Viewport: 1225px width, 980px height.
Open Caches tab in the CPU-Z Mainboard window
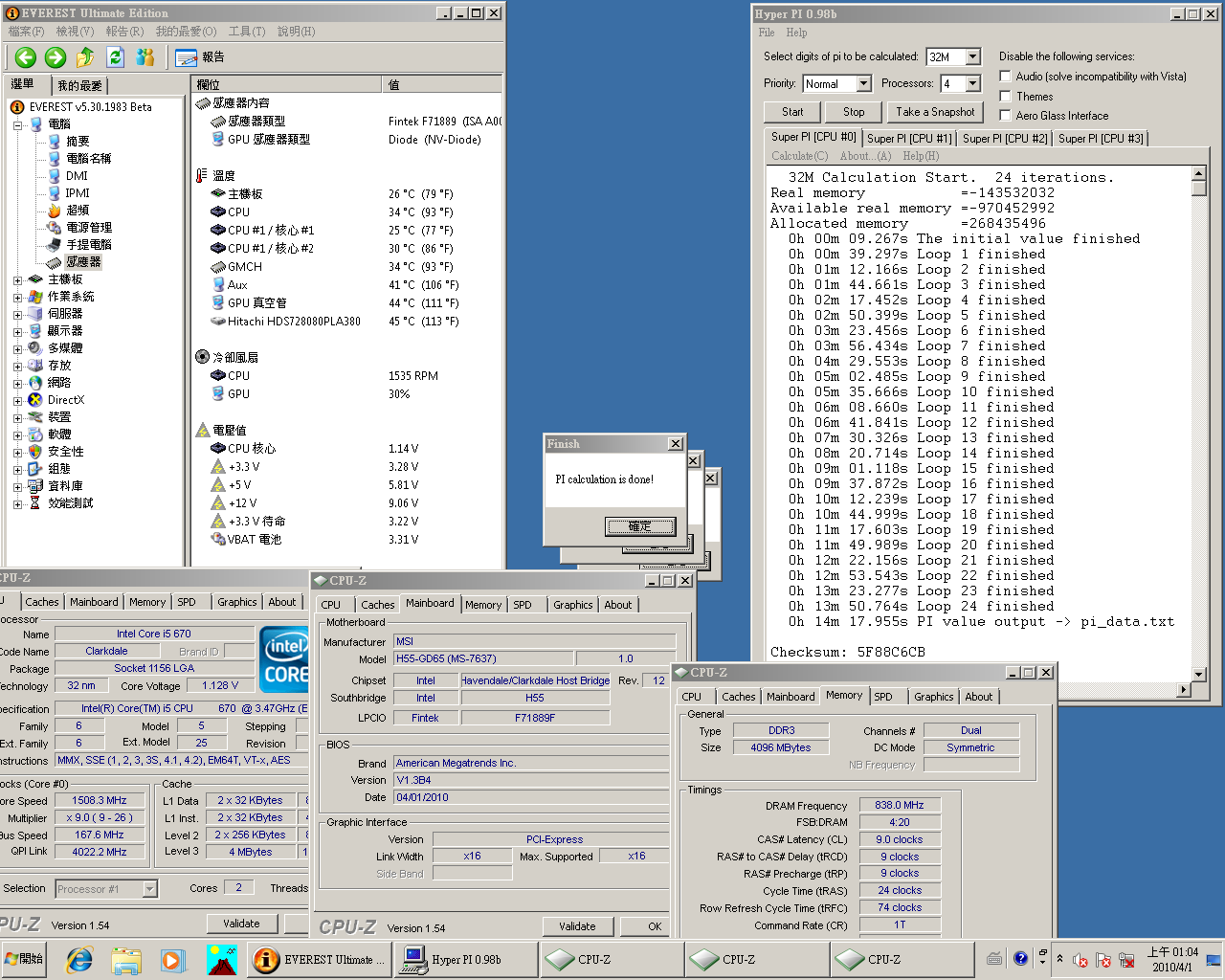coord(377,605)
